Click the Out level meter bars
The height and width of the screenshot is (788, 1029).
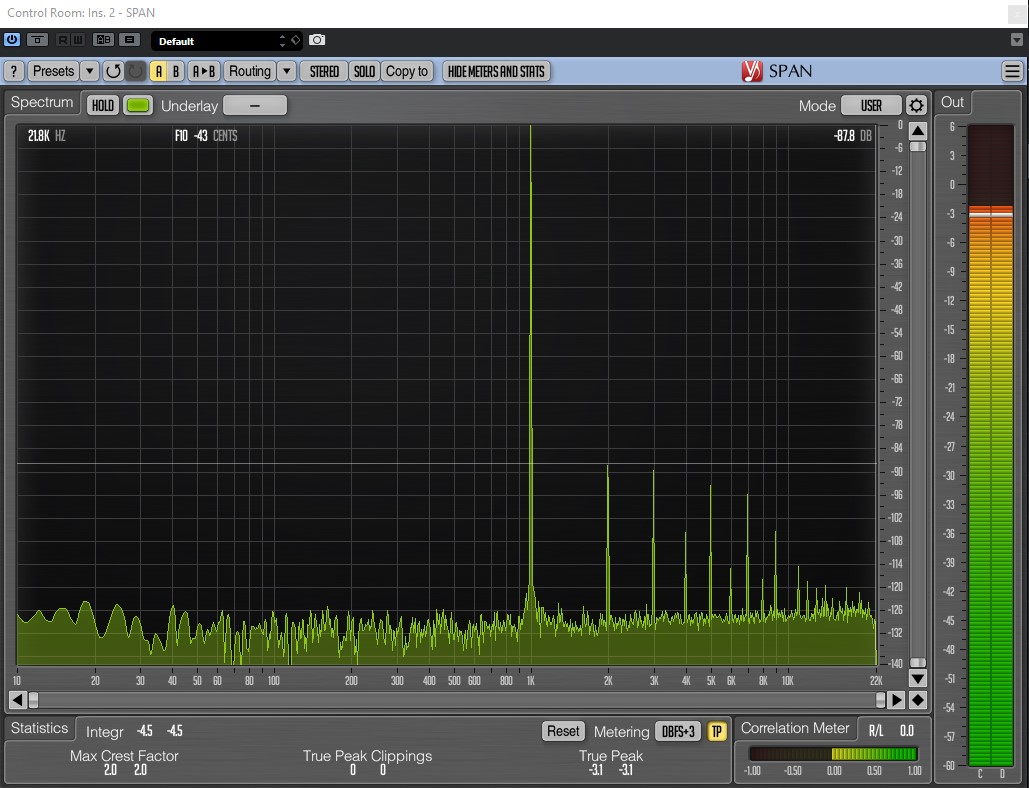(x=991, y=445)
